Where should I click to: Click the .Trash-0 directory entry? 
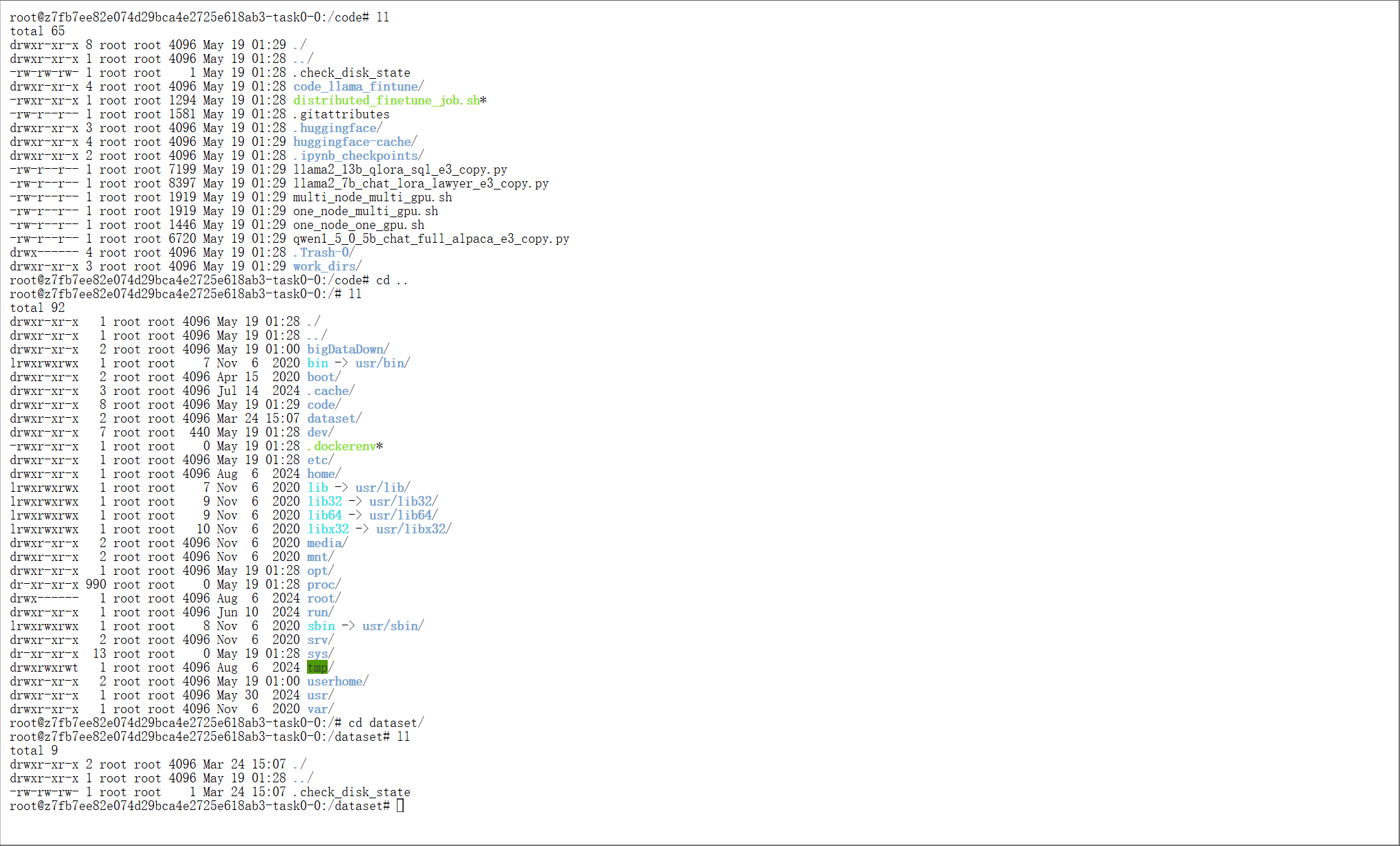point(321,252)
